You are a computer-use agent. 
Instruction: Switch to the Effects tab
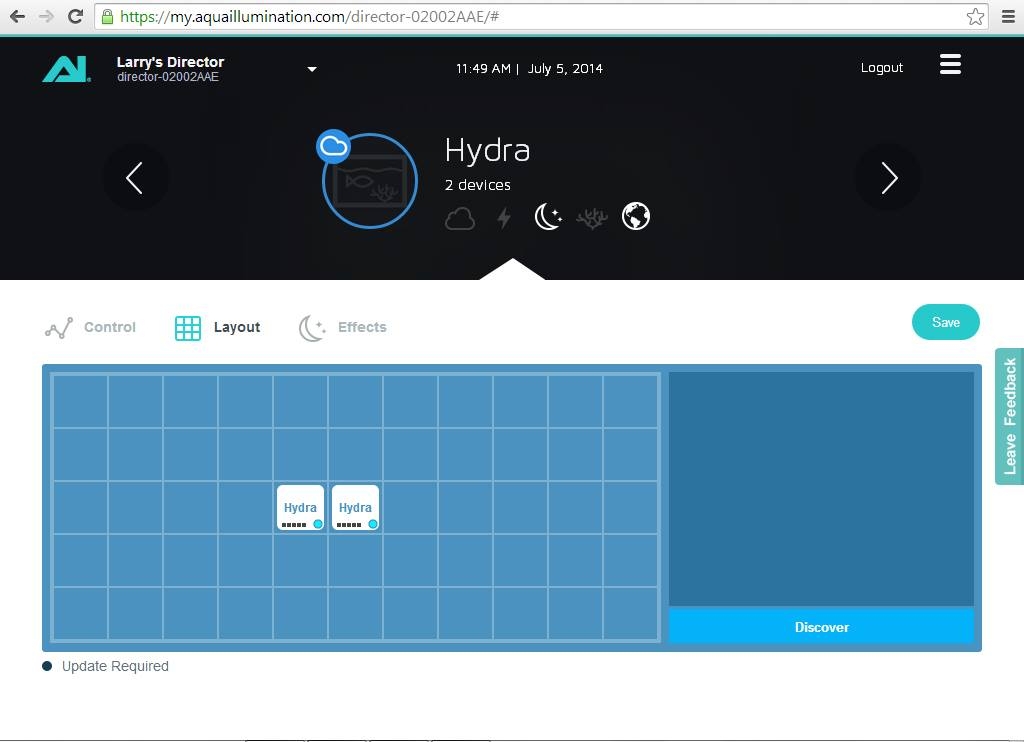click(x=343, y=327)
